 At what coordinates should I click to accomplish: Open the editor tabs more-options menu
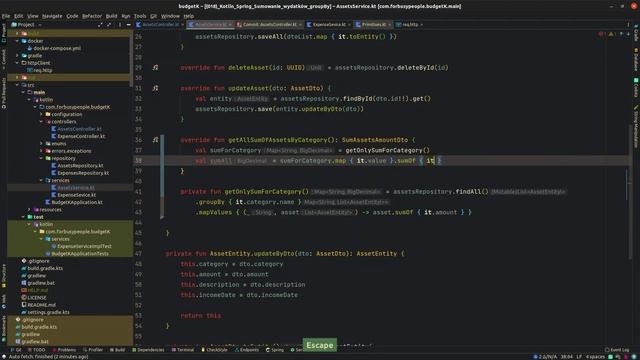628,25
